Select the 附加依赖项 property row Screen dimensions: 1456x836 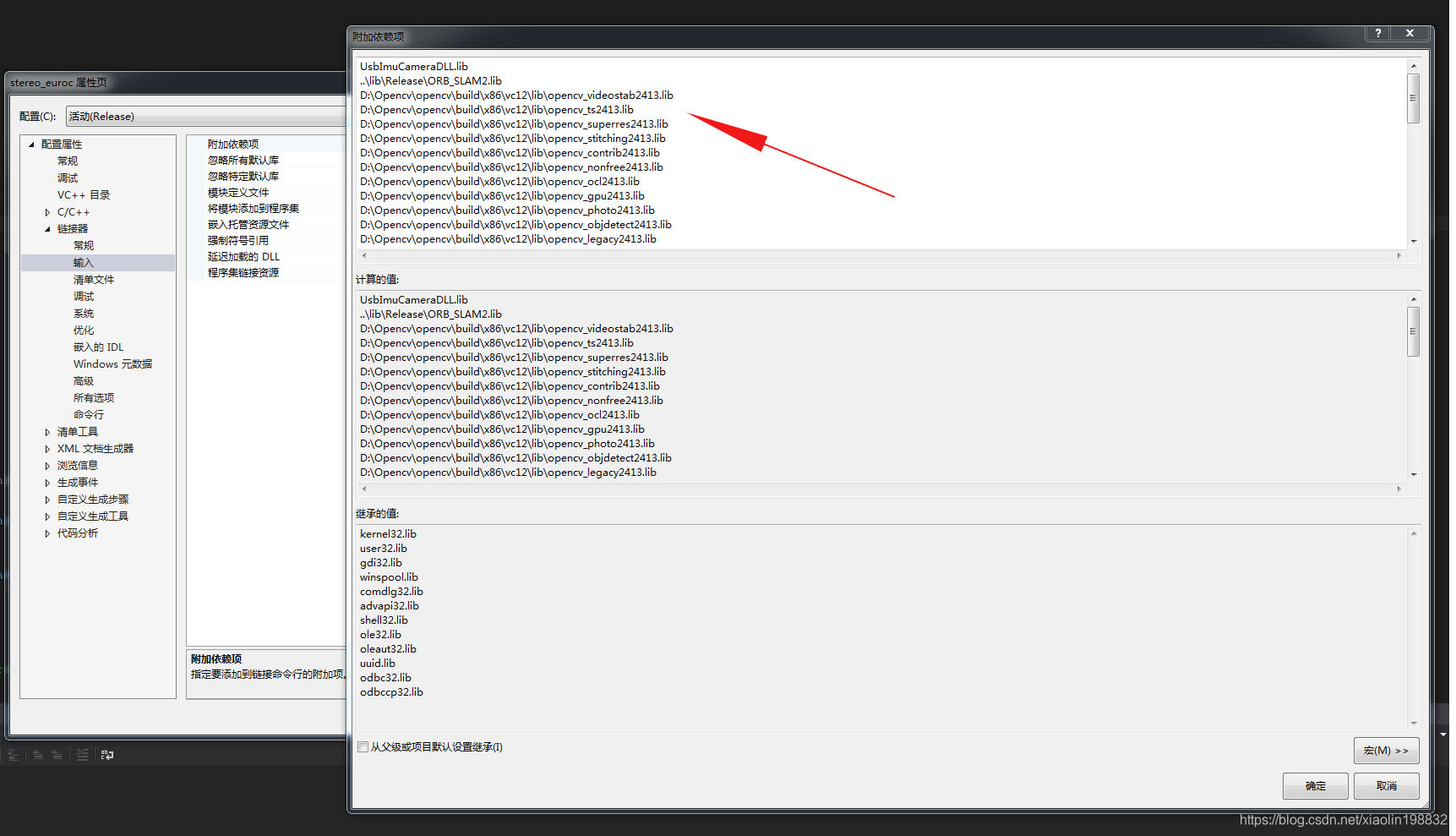point(267,145)
